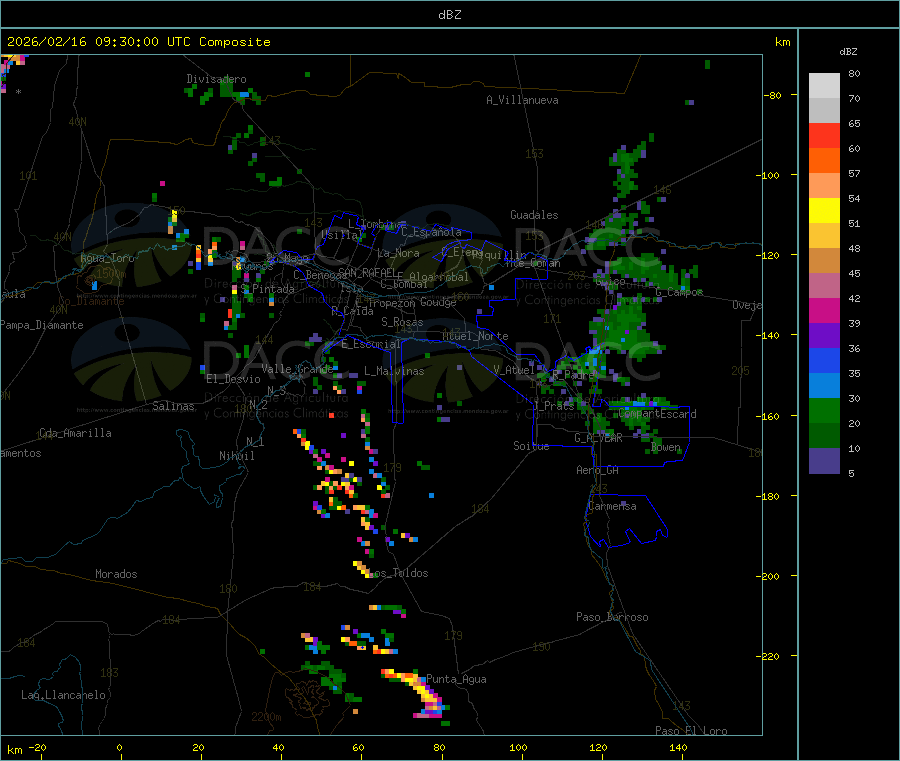Click the S_Rosas place label

pos(402,322)
